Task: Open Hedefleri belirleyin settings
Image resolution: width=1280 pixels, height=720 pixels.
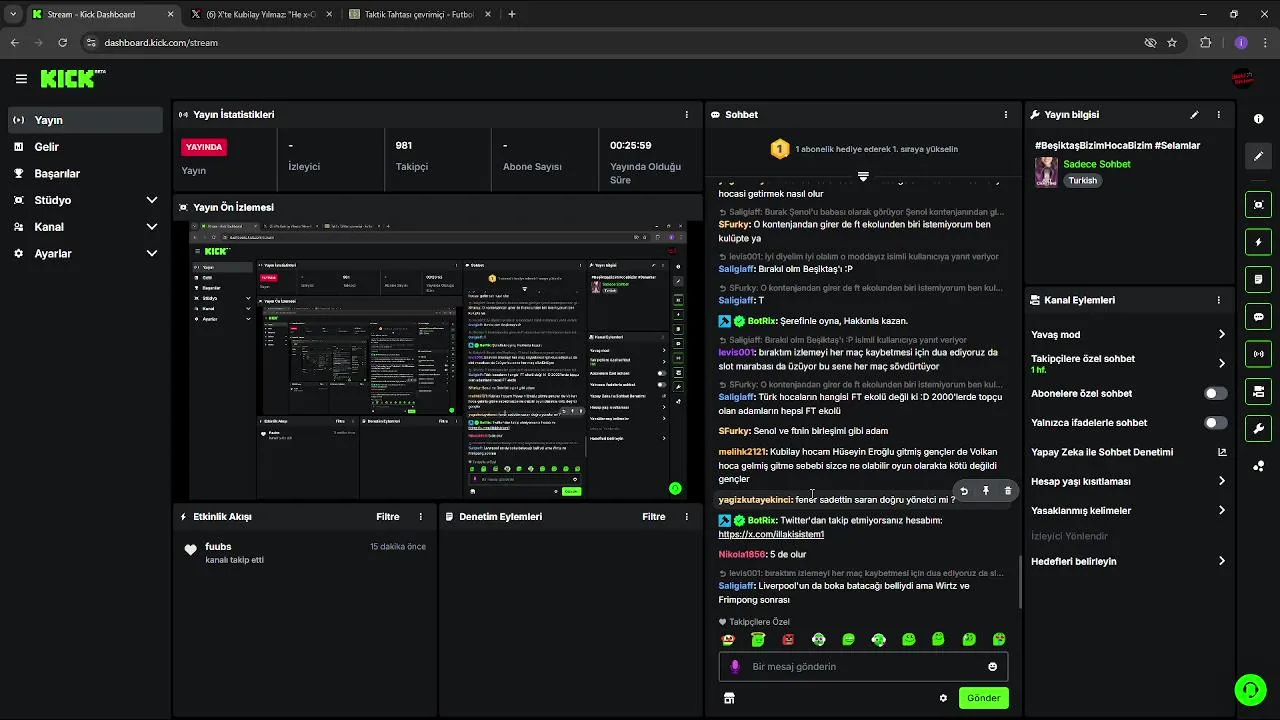Action: (1129, 562)
